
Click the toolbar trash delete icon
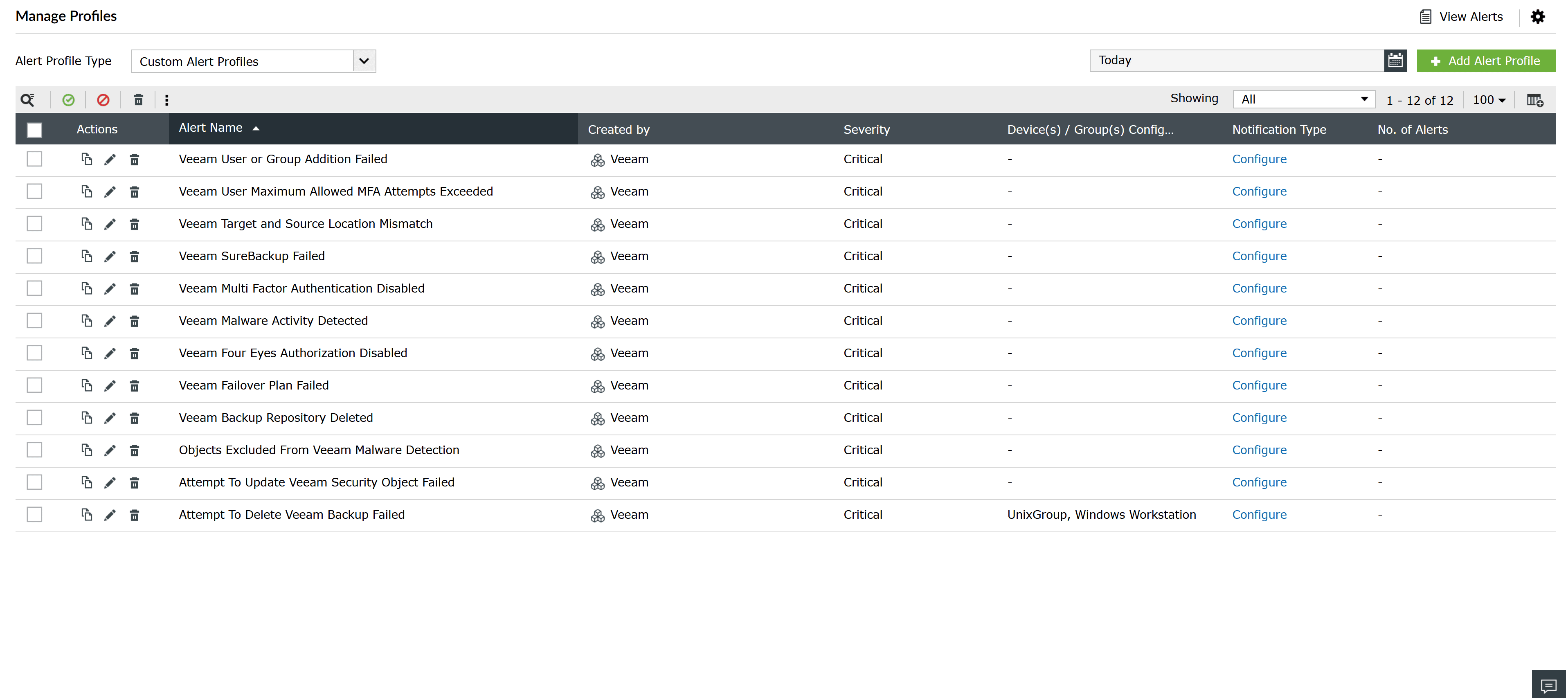click(138, 100)
